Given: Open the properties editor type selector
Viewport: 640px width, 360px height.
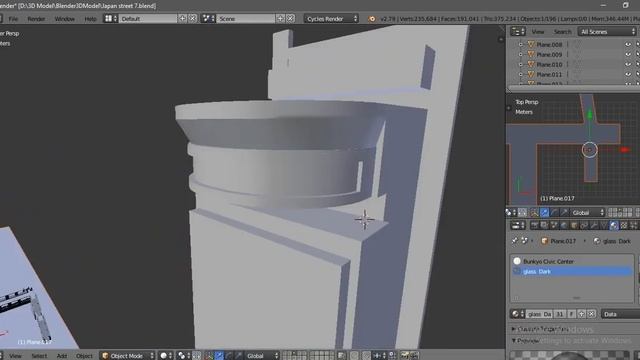Looking at the screenshot, I should [518, 225].
